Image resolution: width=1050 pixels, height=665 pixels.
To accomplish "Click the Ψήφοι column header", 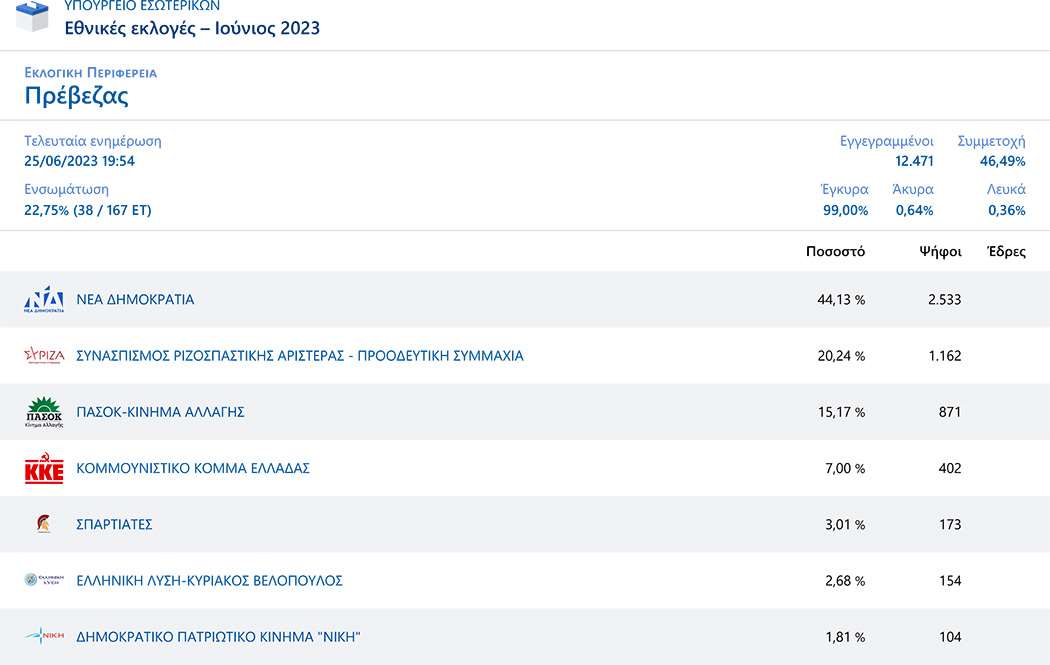I will (x=940, y=252).
